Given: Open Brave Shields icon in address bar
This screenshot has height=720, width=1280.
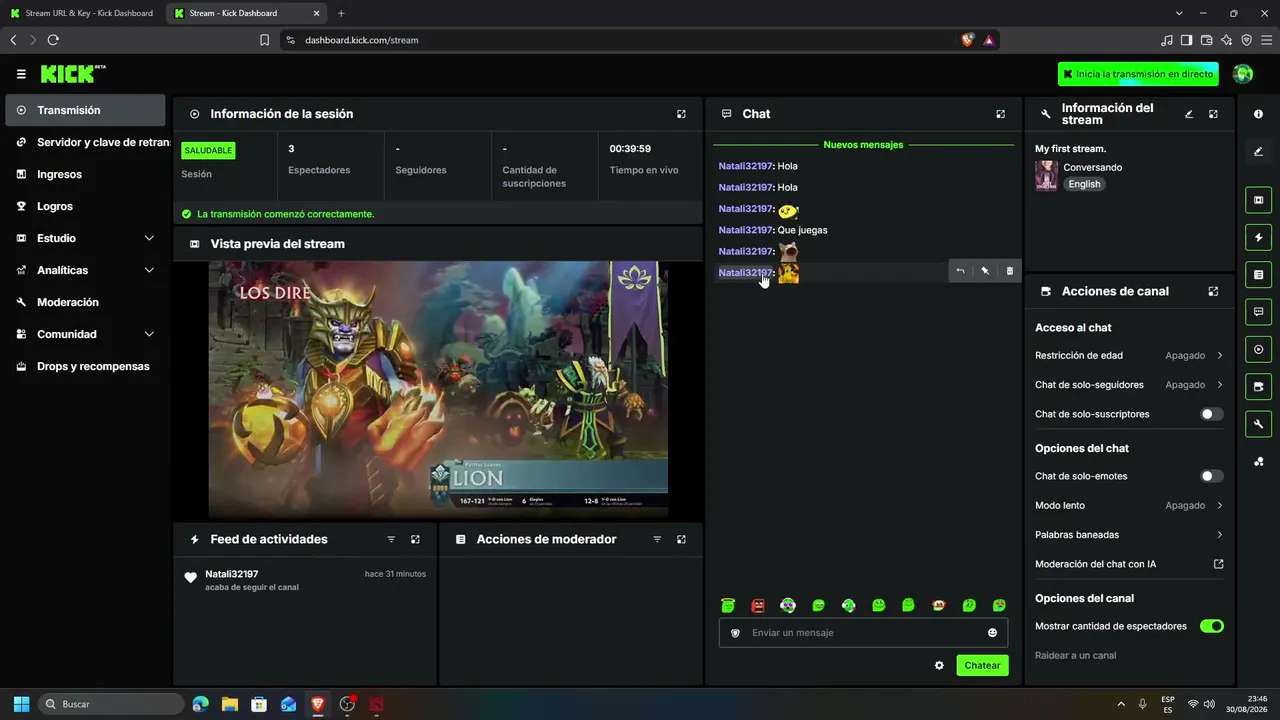Looking at the screenshot, I should pyautogui.click(x=967, y=40).
